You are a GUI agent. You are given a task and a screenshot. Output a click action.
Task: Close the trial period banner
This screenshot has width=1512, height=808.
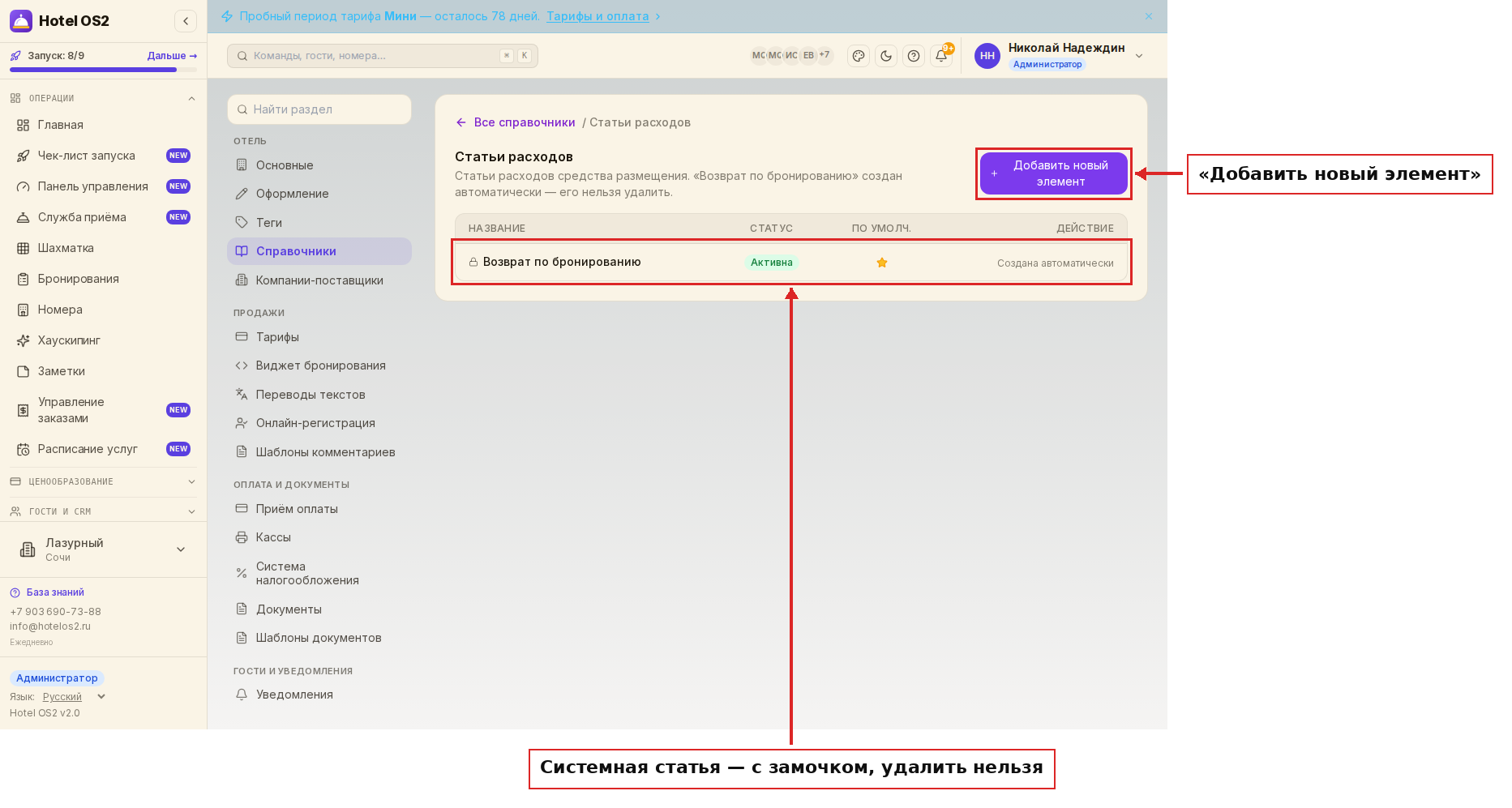1149,16
